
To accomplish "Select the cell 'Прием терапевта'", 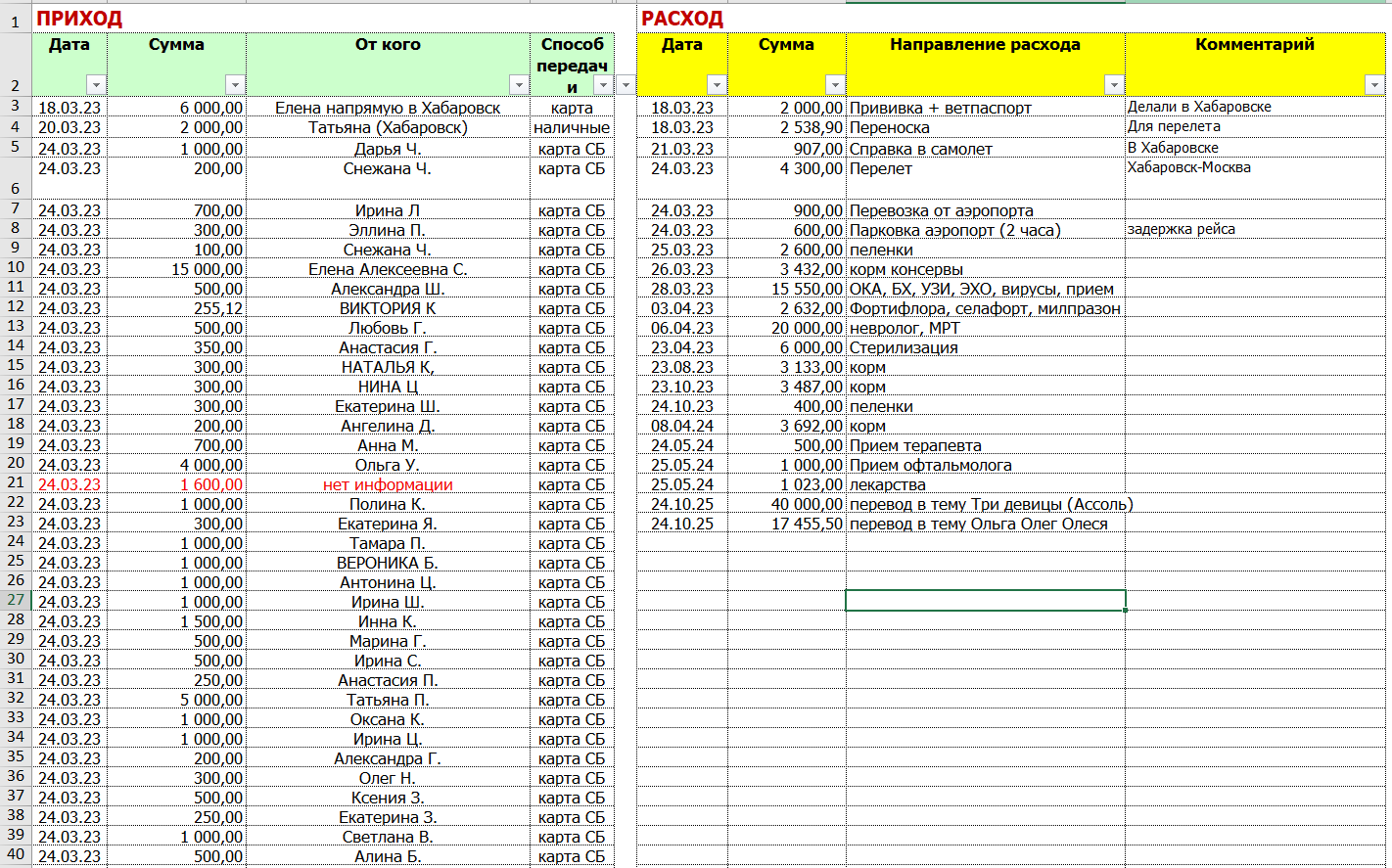I will tap(986, 445).
